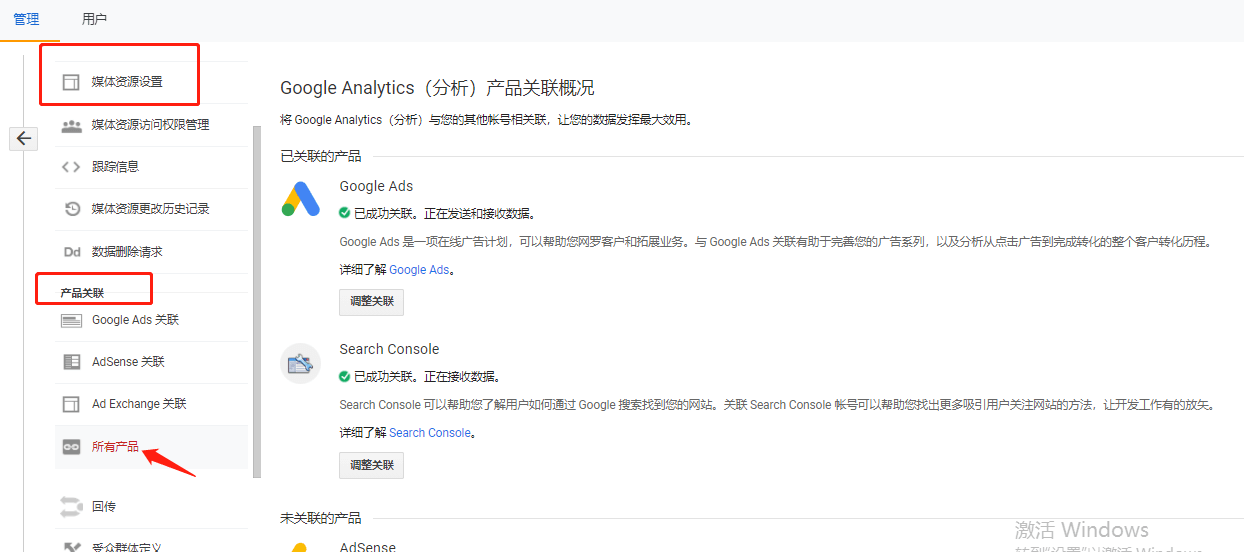
Task: Click the 媒体资源访问权限管理 people icon
Action: click(x=71, y=125)
